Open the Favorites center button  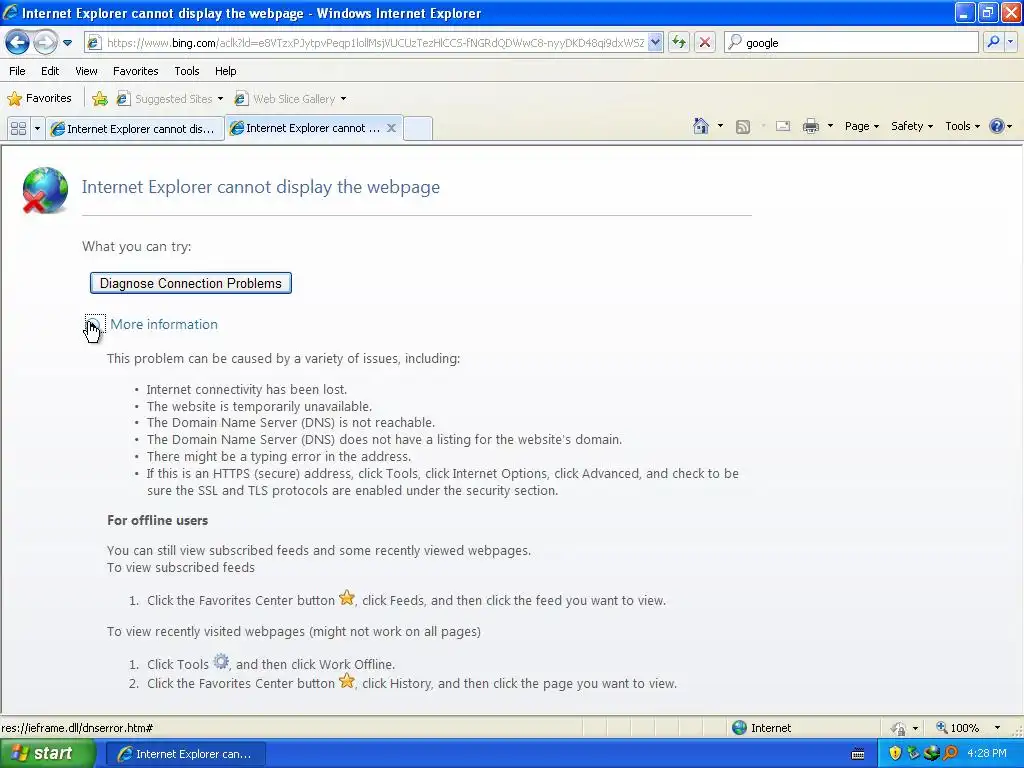click(x=39, y=99)
